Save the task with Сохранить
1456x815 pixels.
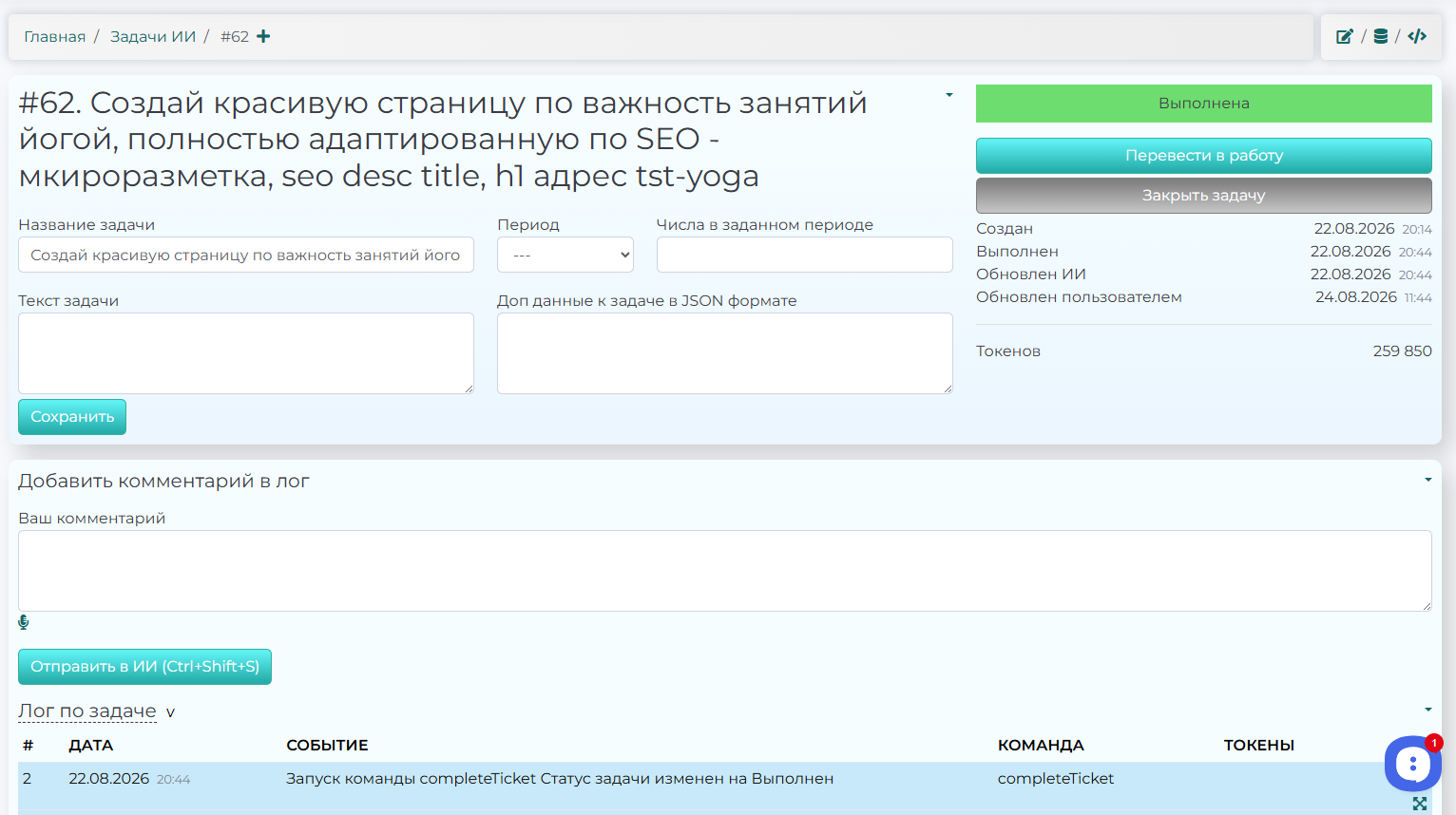pos(72,417)
